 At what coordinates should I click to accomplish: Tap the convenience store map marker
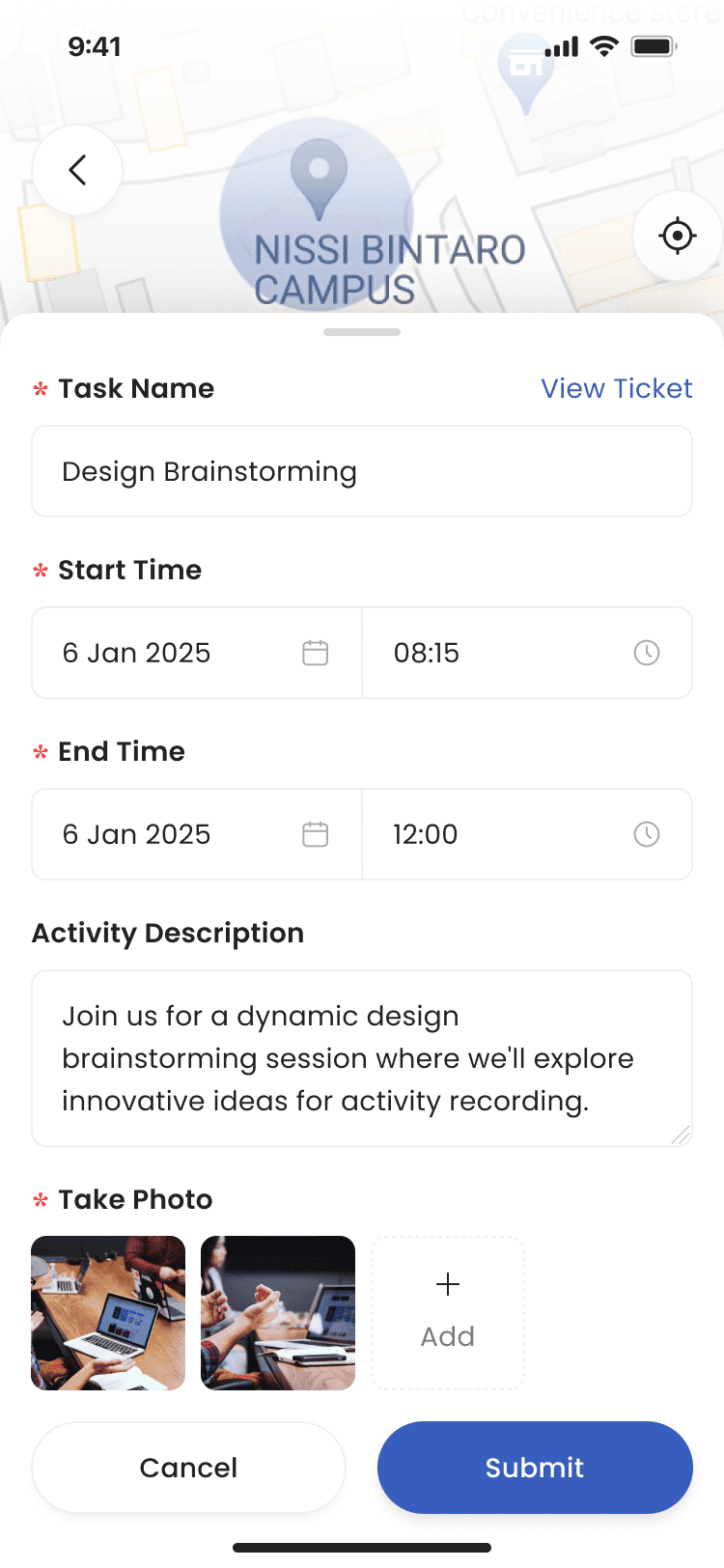525,71
